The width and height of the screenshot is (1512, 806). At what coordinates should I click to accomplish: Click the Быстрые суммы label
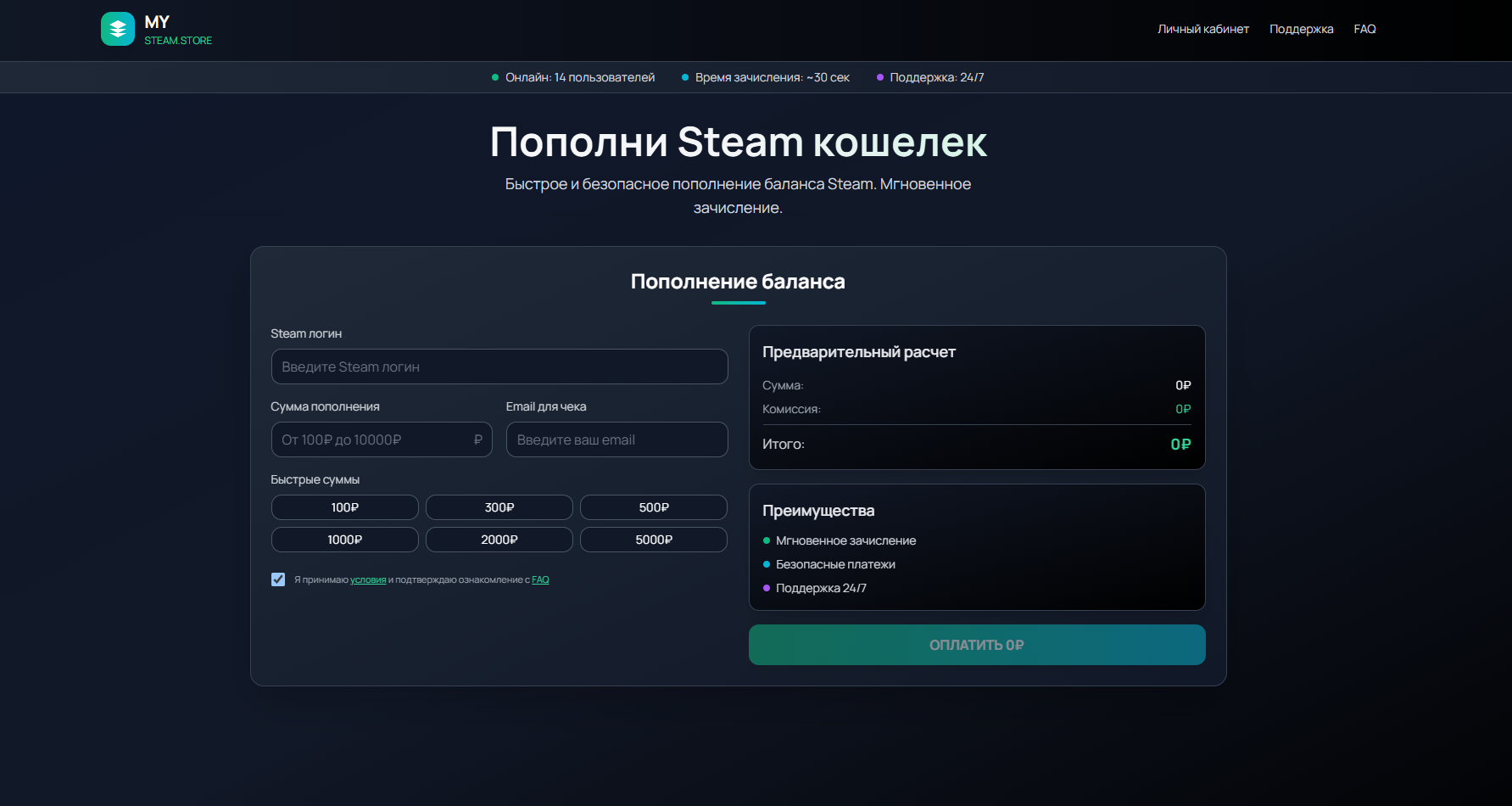pos(315,479)
